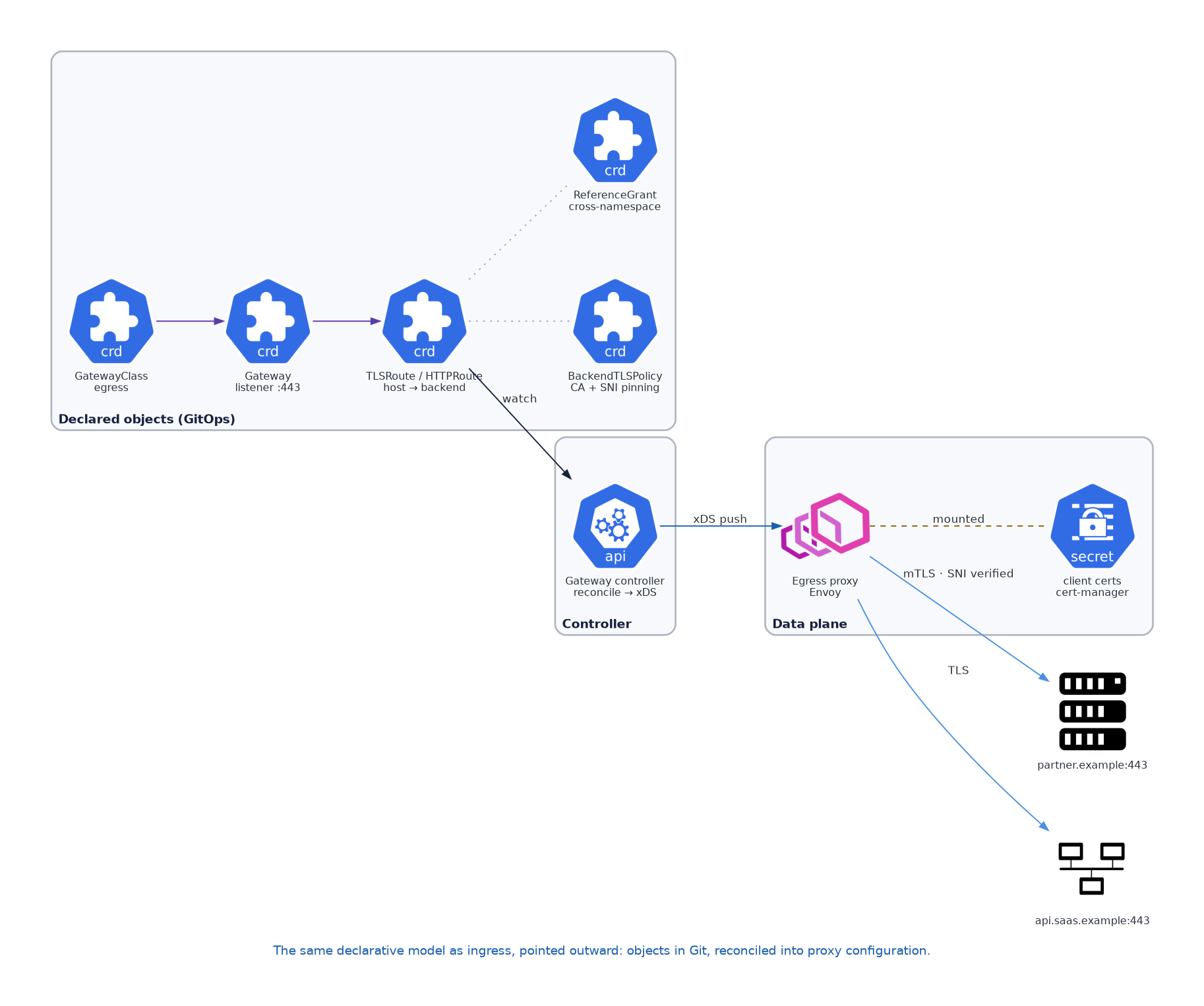Select the 'host → backend' text
Image resolution: width=1204 pixels, height=1006 pixels.
pyautogui.click(x=425, y=388)
